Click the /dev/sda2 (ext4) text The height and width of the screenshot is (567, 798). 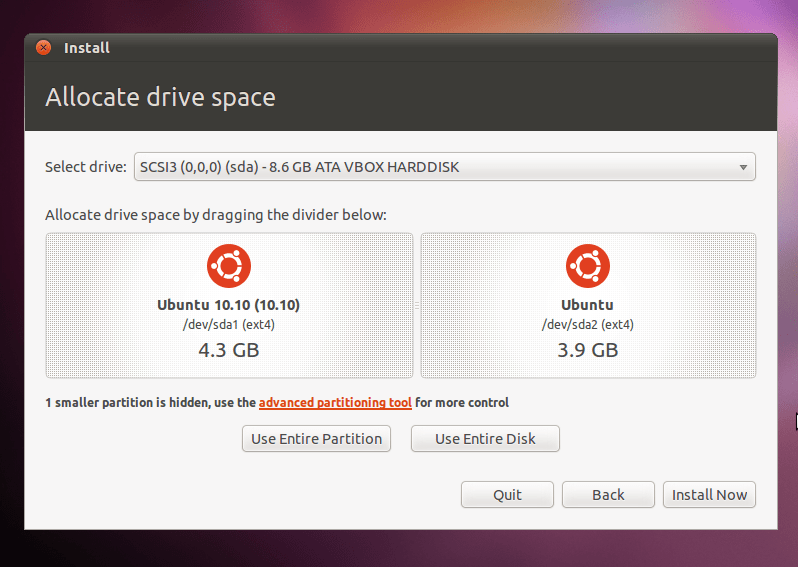click(x=588, y=325)
